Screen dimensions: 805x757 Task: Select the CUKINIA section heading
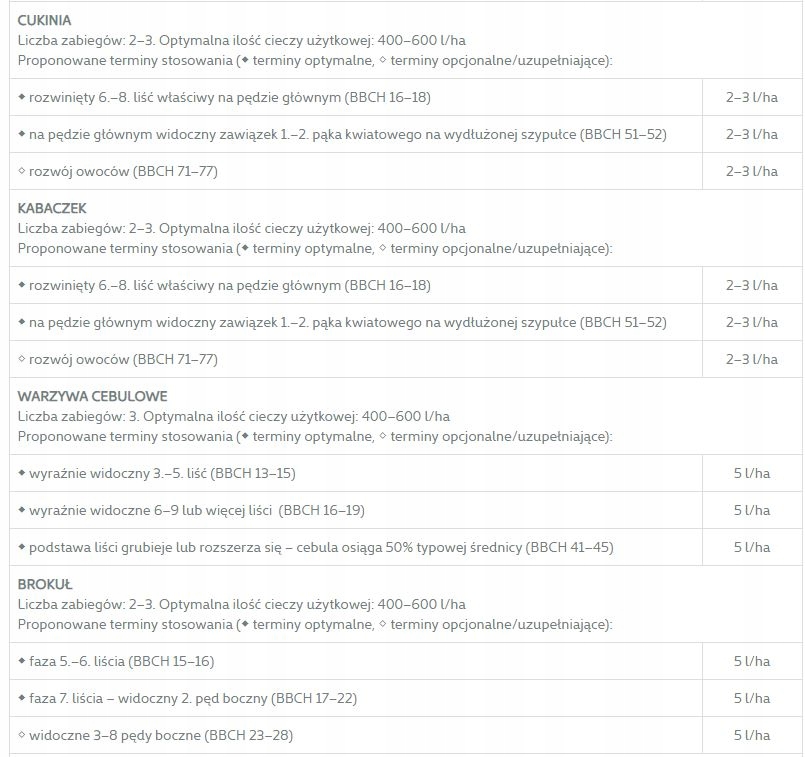[x=45, y=20]
